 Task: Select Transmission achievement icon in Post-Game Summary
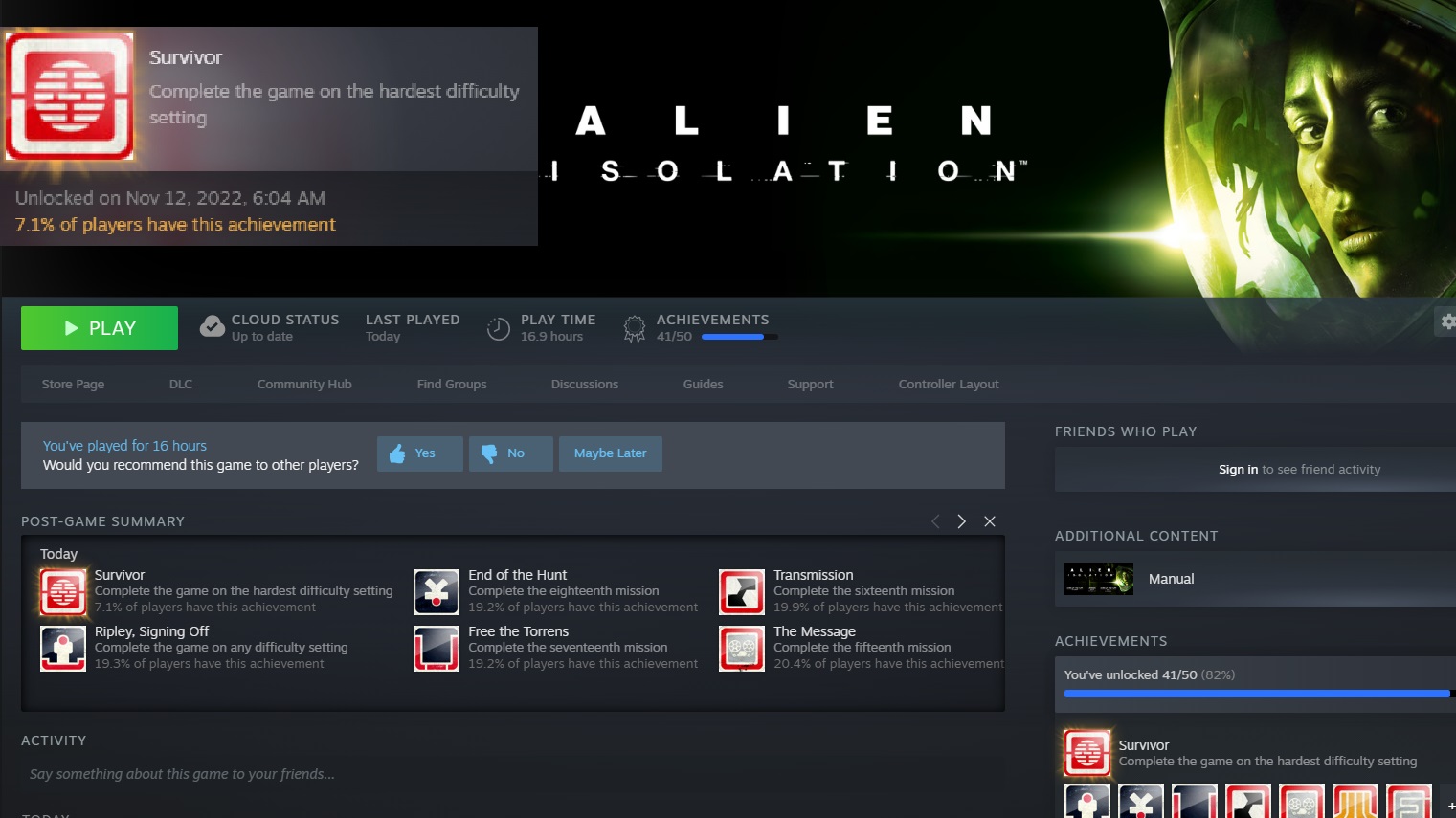[742, 591]
